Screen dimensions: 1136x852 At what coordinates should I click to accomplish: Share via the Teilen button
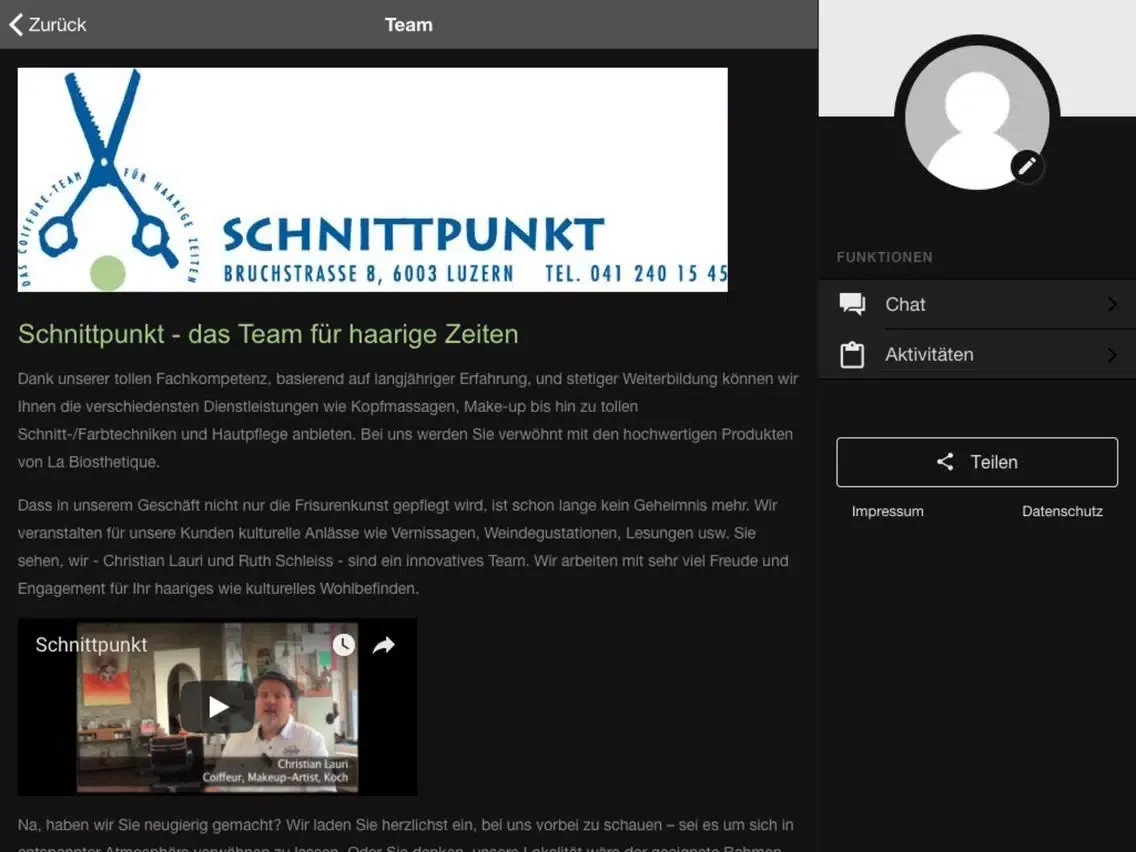point(977,462)
